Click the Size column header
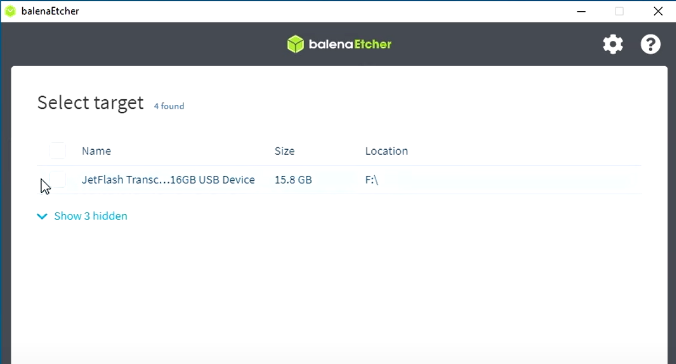This screenshot has width=676, height=364. click(285, 151)
